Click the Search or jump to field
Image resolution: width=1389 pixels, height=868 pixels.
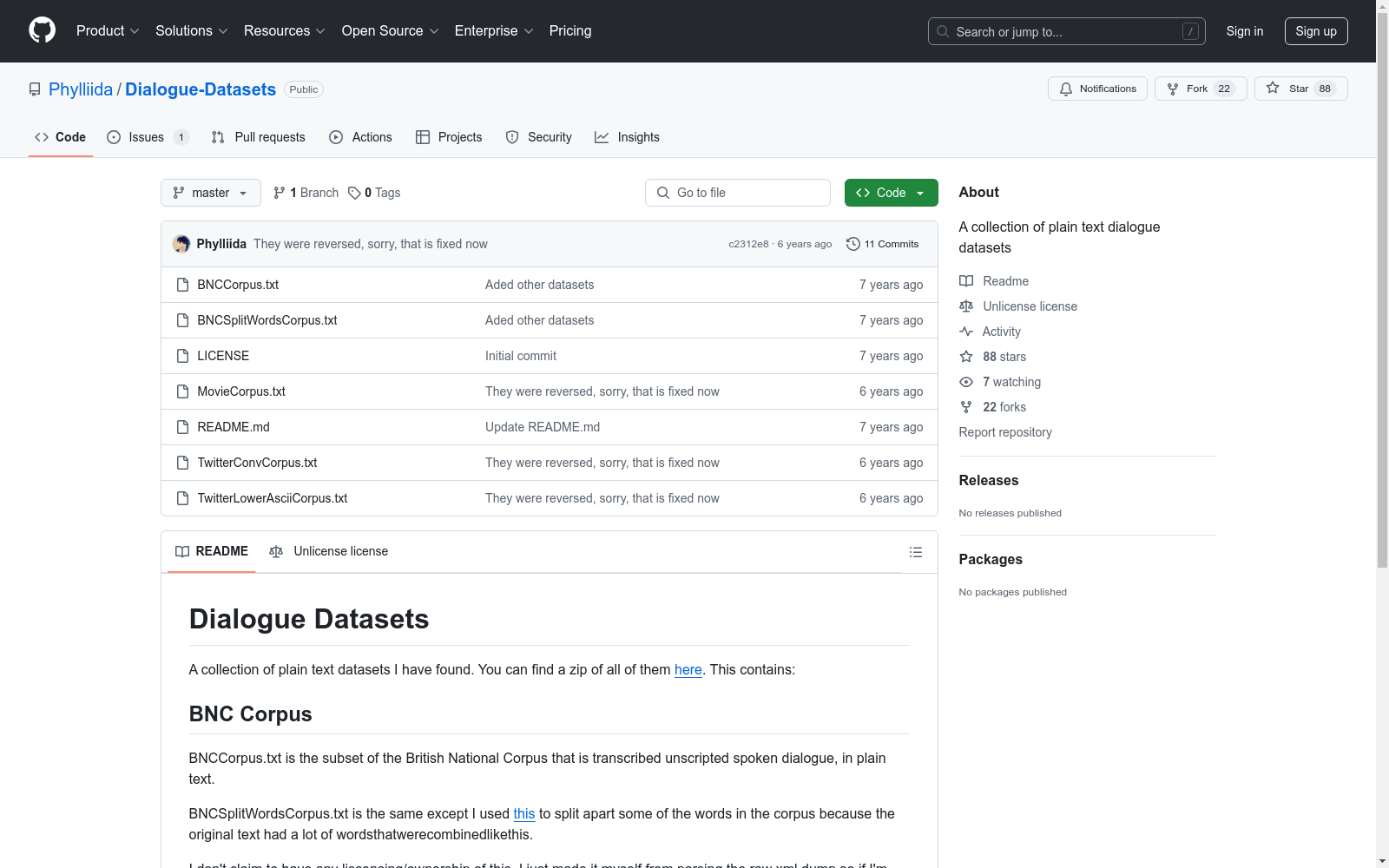(1067, 31)
